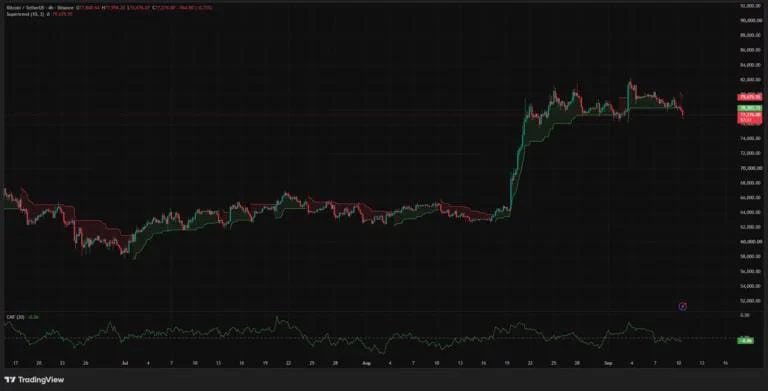Click the TradingView logo
The image size is (768, 391).
(34, 380)
